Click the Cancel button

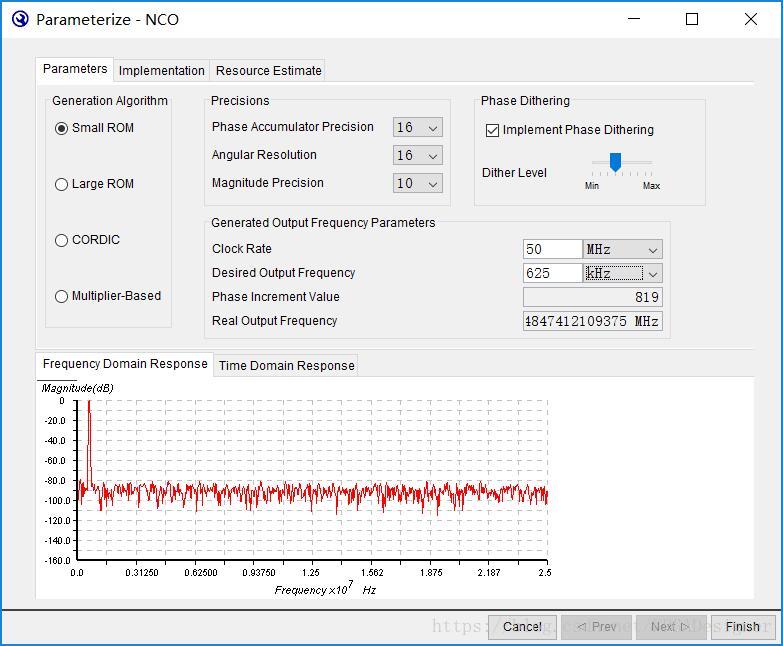point(522,627)
